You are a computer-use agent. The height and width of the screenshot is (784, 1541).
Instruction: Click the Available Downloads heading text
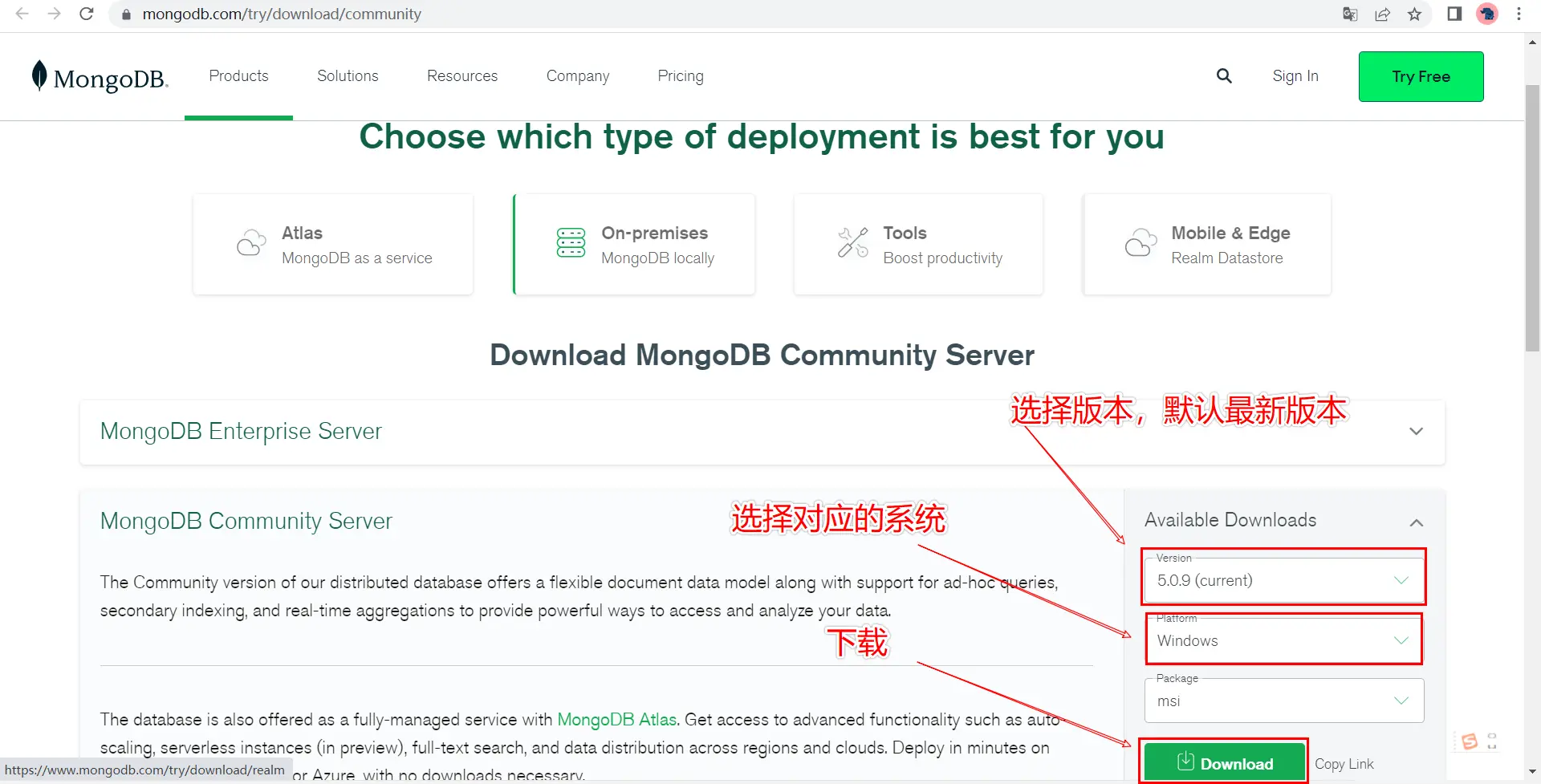point(1230,520)
